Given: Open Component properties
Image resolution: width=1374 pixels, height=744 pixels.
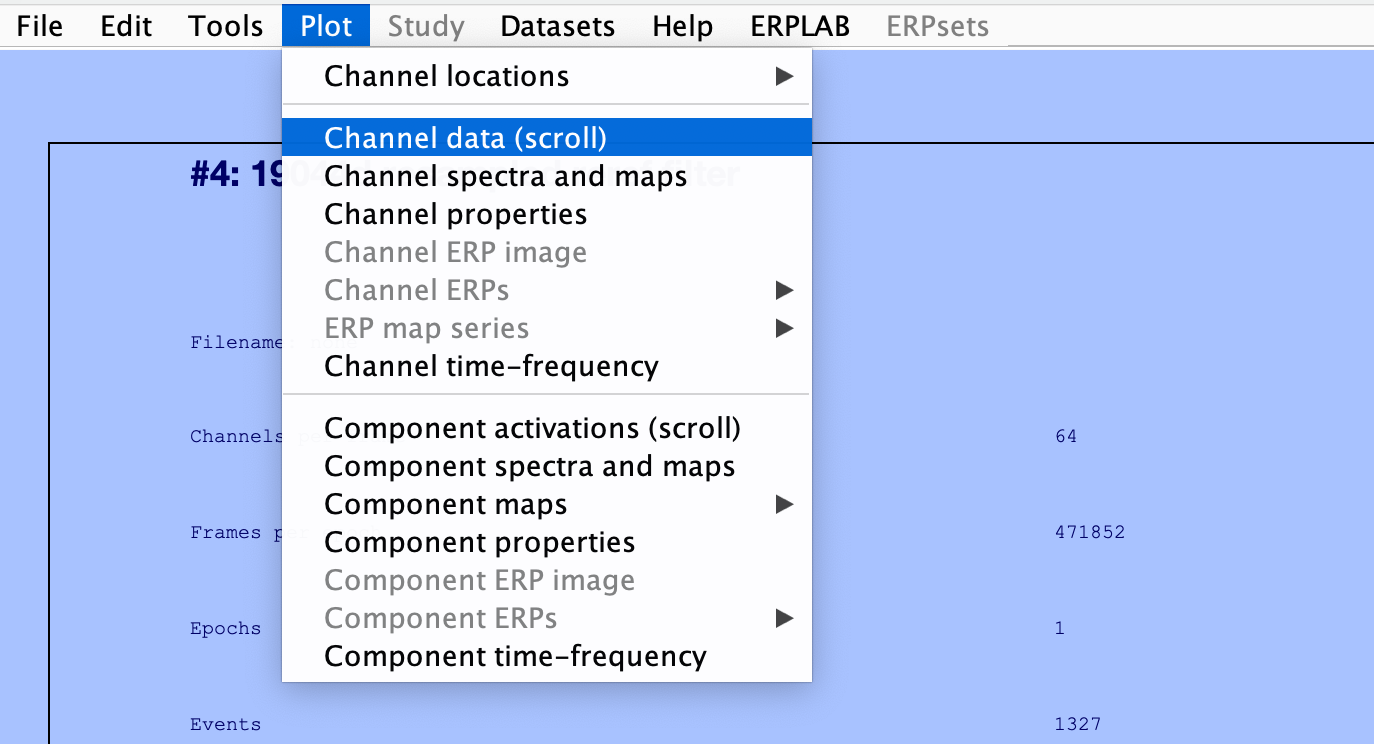Looking at the screenshot, I should tap(480, 542).
